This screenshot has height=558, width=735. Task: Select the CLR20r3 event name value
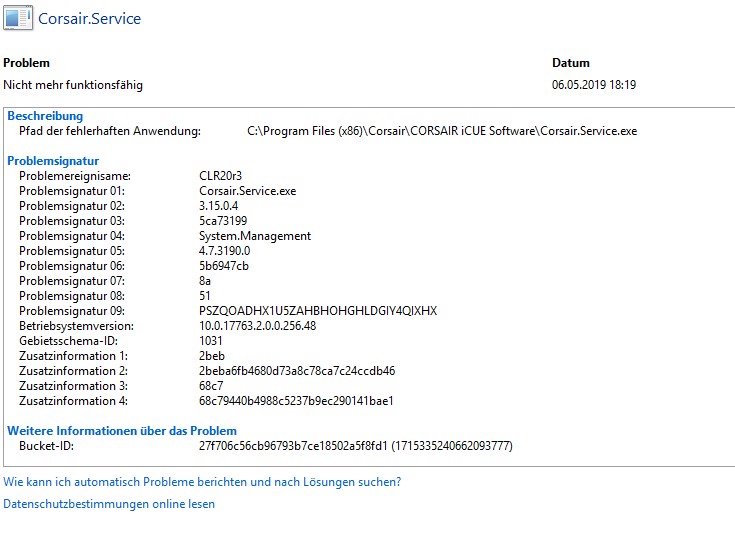(220, 176)
